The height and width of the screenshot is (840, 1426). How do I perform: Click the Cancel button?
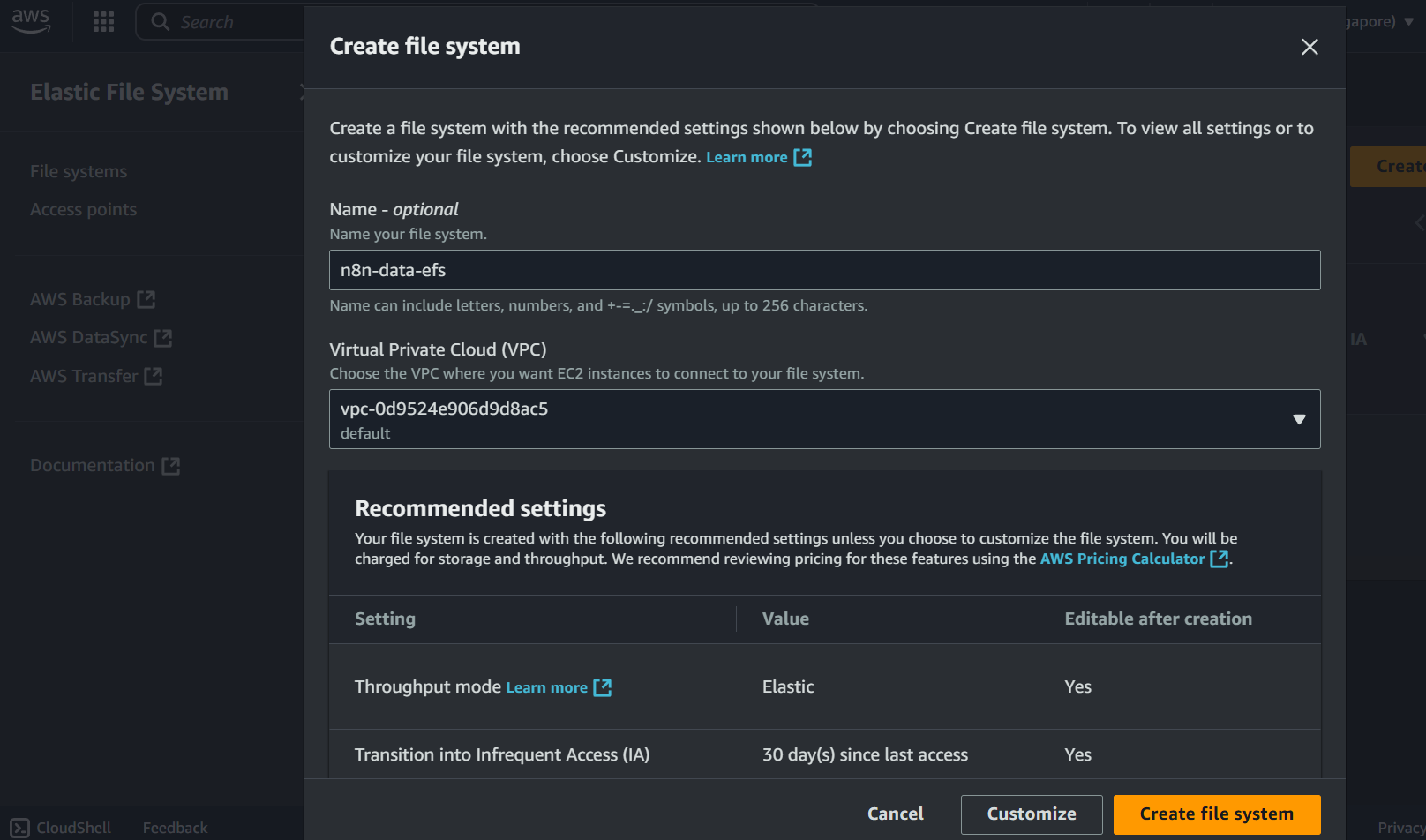[896, 814]
